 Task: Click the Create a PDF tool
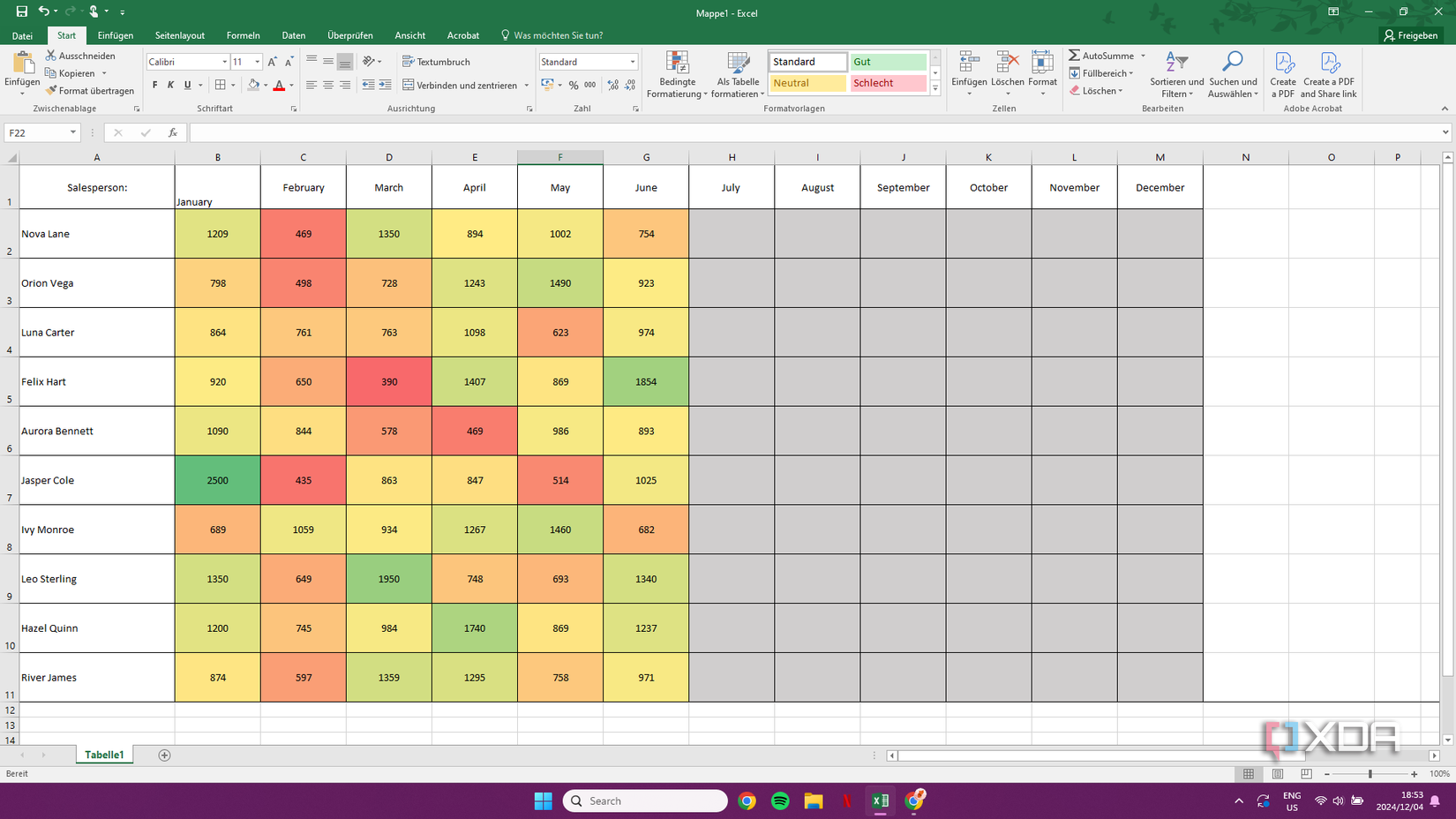pyautogui.click(x=1282, y=76)
